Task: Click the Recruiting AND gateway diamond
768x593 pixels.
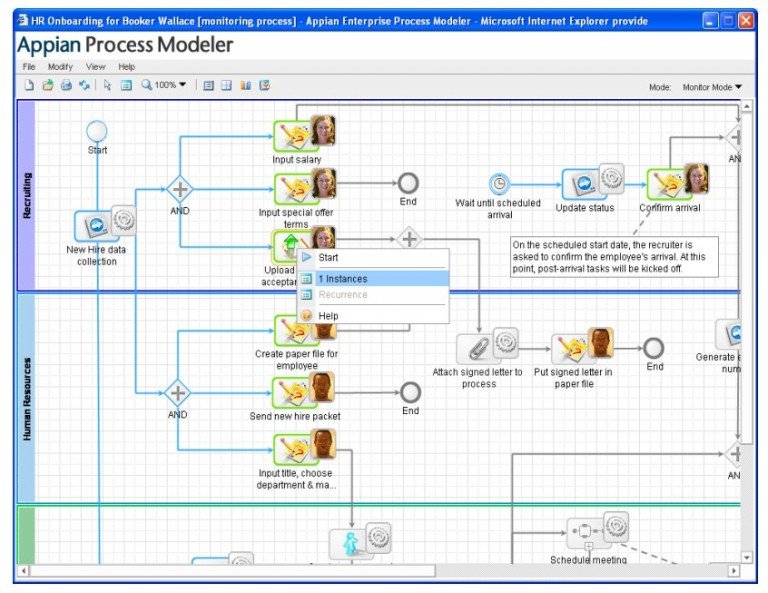Action: click(180, 189)
